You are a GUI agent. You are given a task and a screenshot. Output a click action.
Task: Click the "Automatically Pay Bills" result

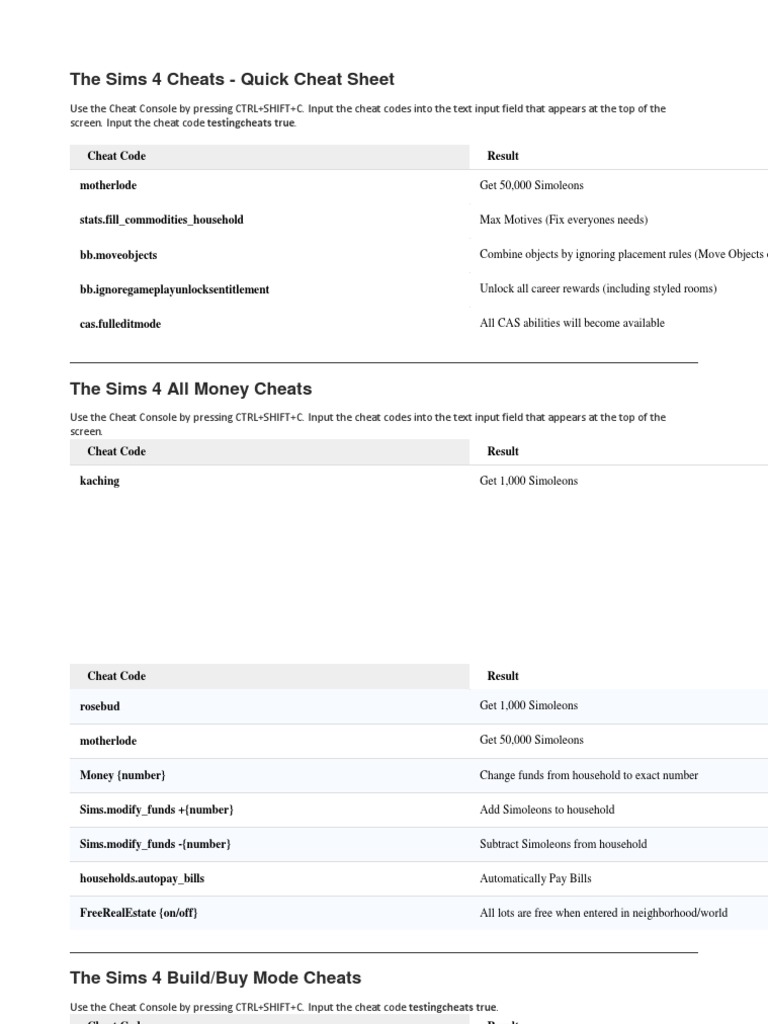535,878
